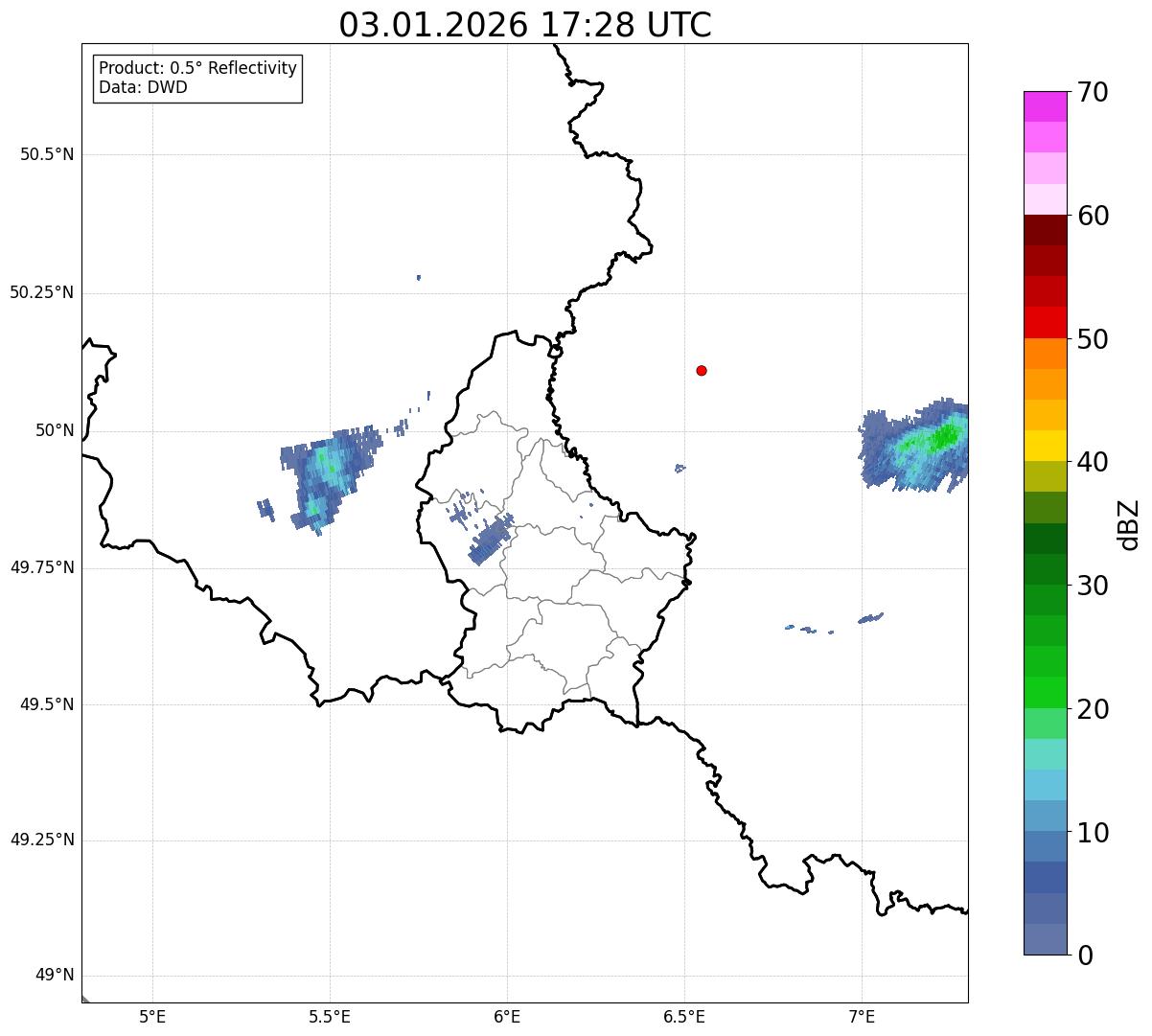Pick the gray-blue bottom colorbar segment
The height and width of the screenshot is (1036, 1152).
tap(1046, 939)
